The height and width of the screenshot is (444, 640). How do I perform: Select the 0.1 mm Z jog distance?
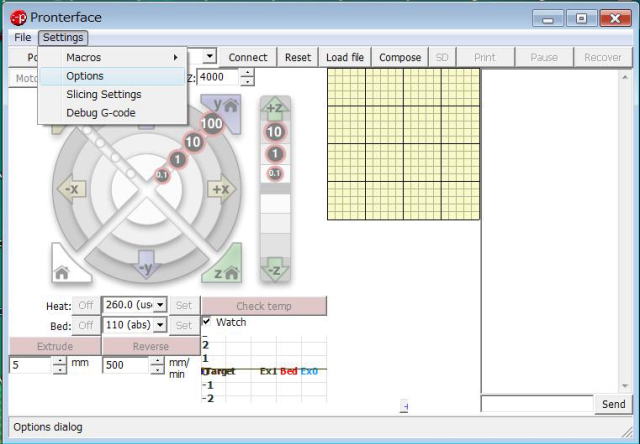click(275, 173)
